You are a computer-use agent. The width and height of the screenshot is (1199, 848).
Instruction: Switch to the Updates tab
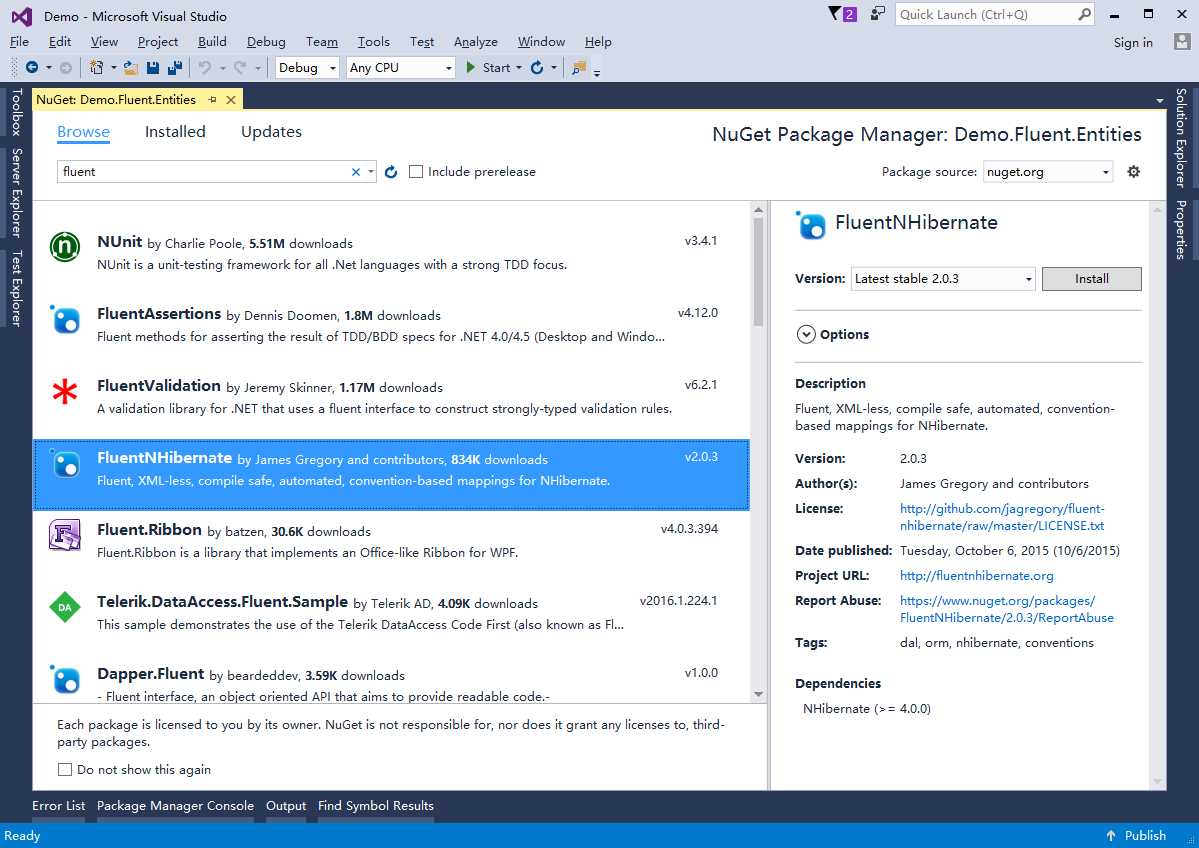pos(271,132)
